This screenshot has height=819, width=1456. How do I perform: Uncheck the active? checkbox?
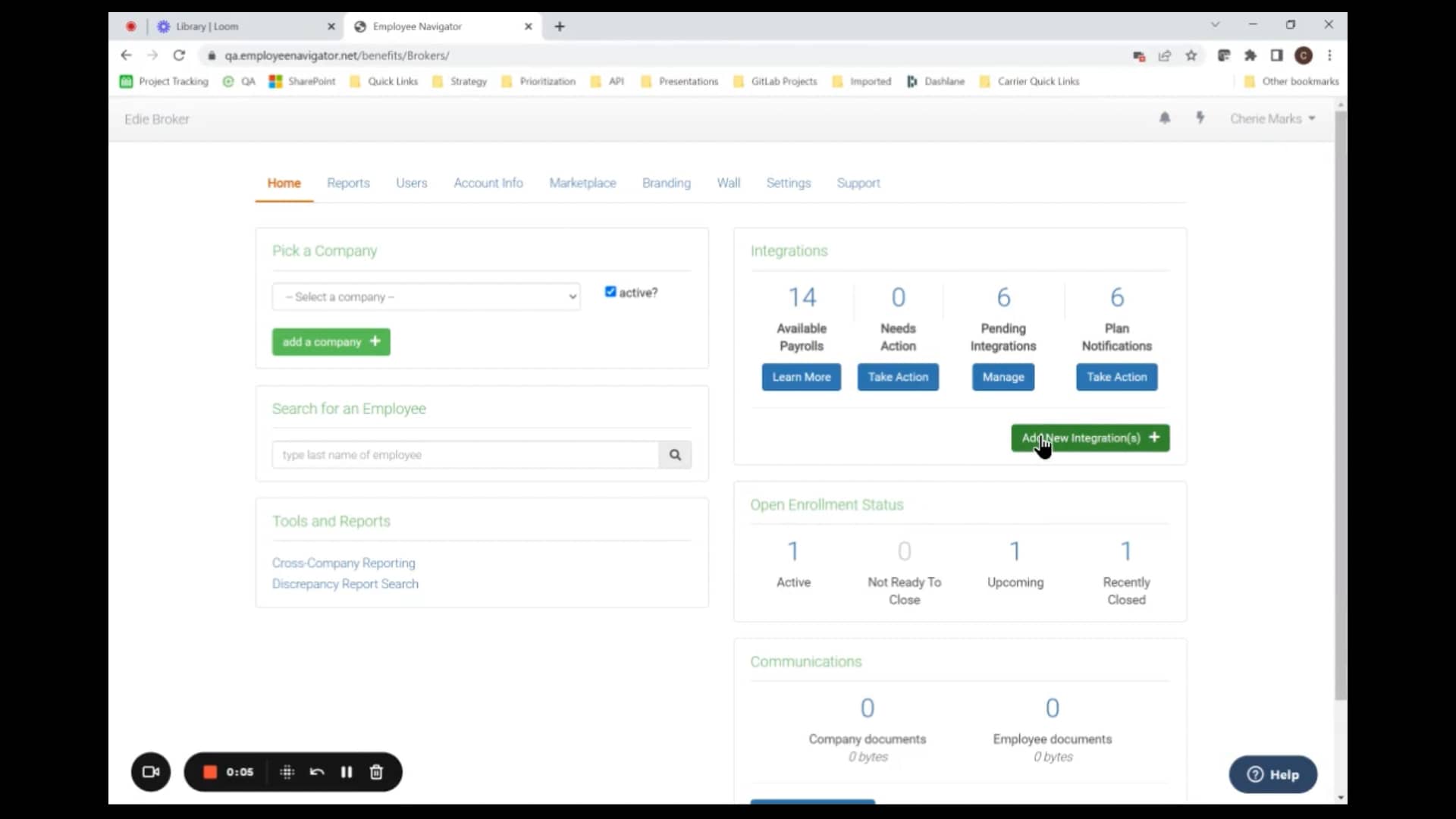611,292
